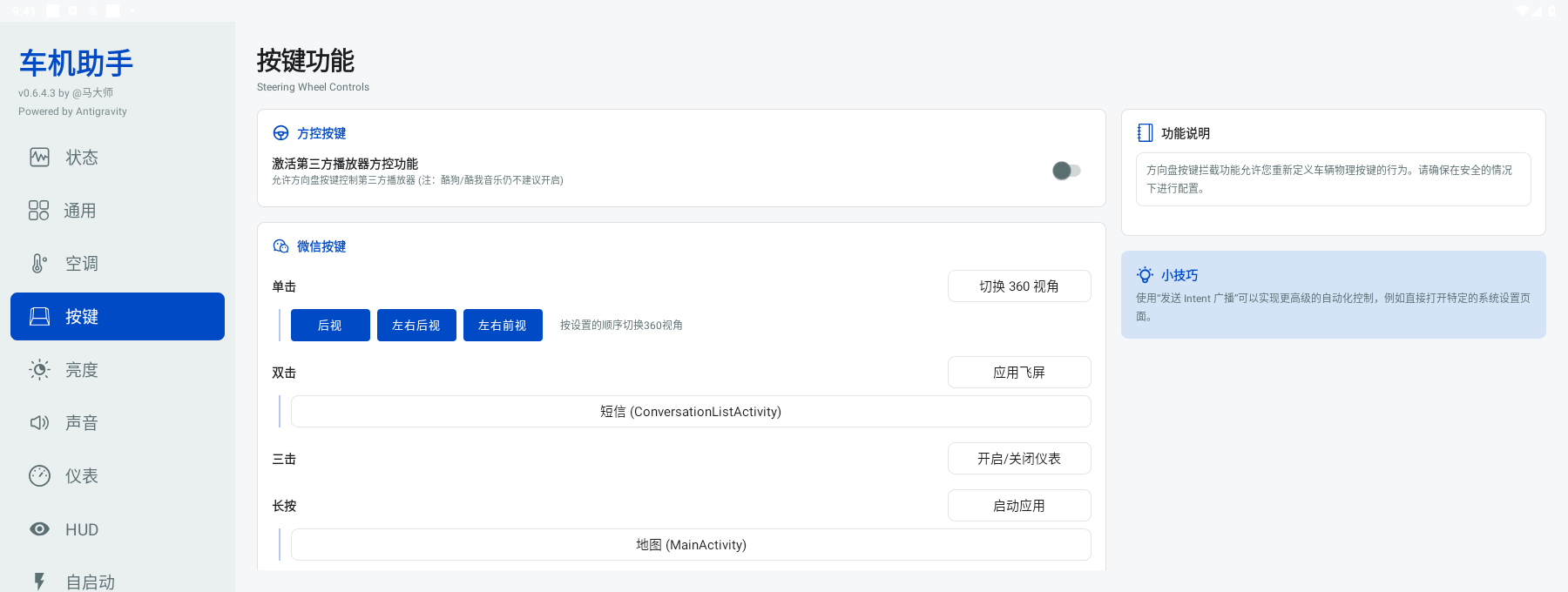Go to the 声音 page
The width and height of the screenshot is (1568, 592).
click(x=118, y=423)
